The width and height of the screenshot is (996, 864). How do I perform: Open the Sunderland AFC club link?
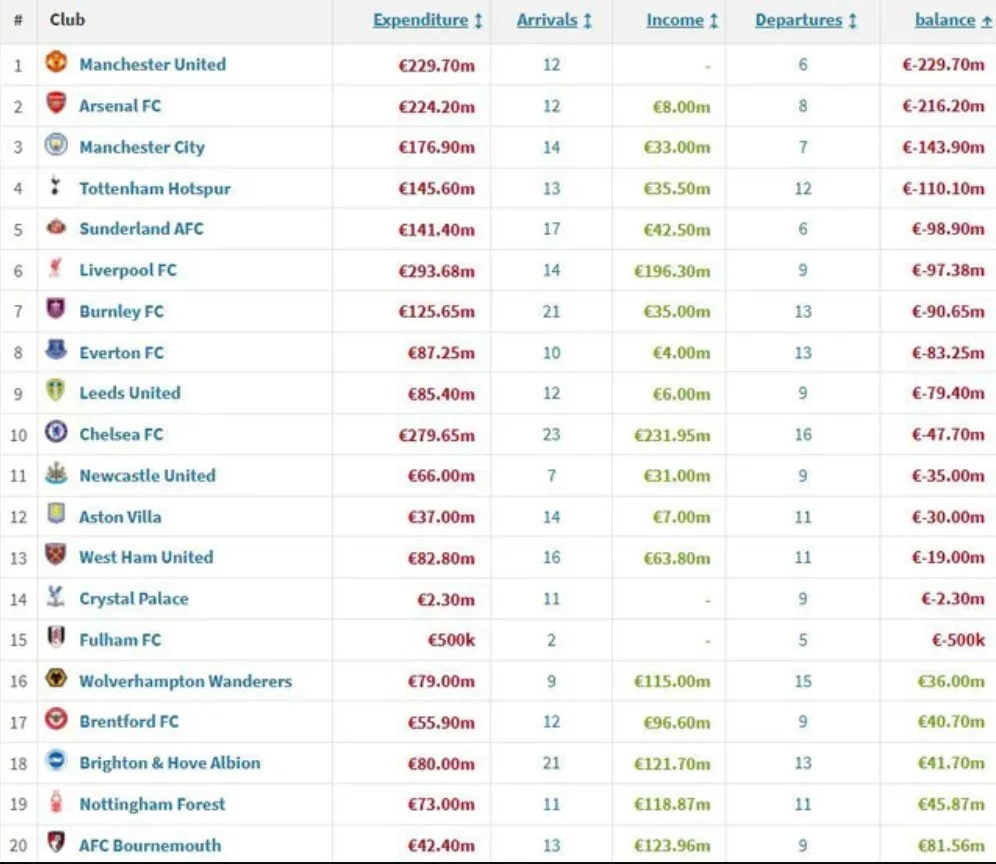coord(141,229)
